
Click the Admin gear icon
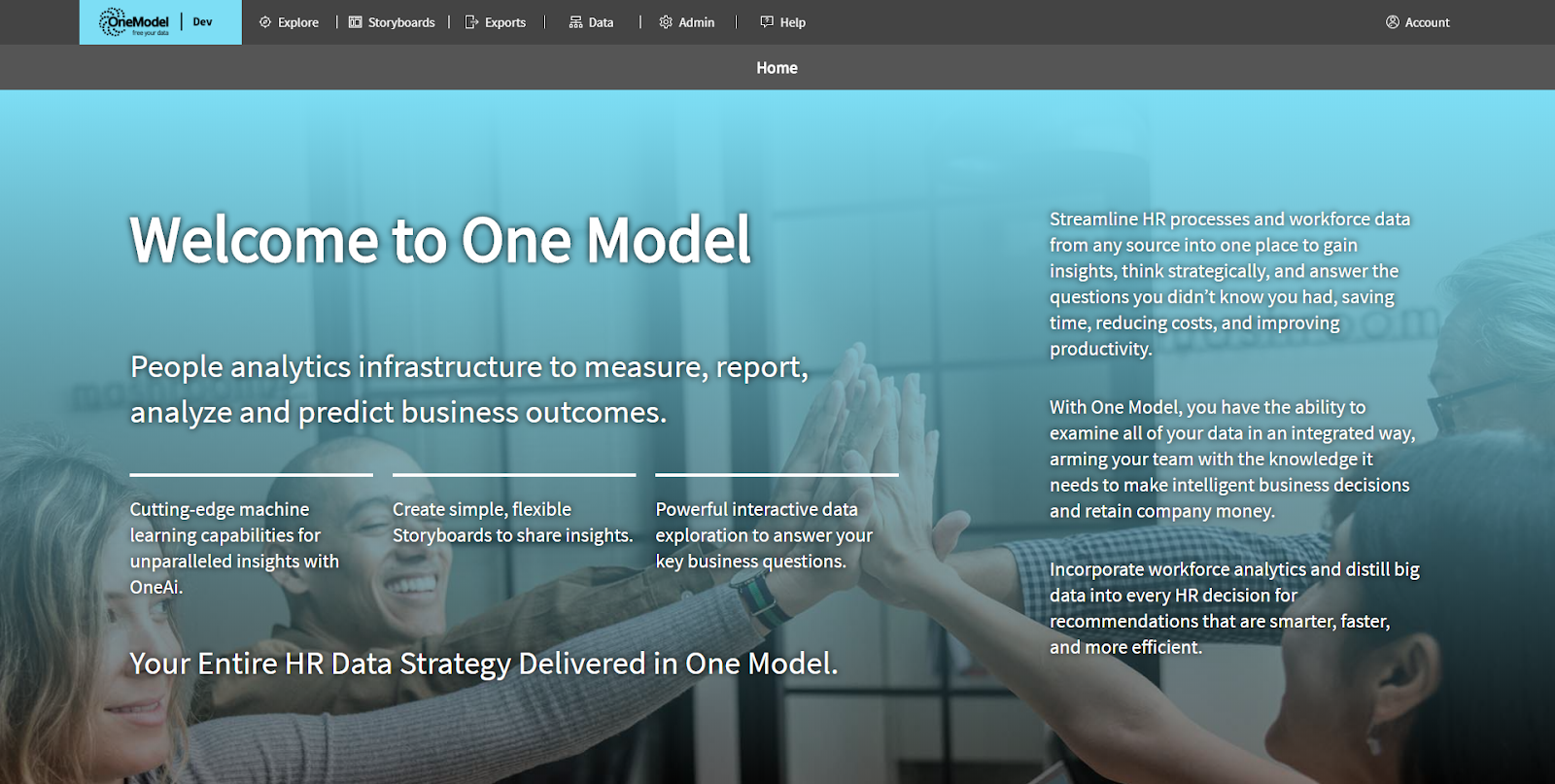tap(666, 22)
